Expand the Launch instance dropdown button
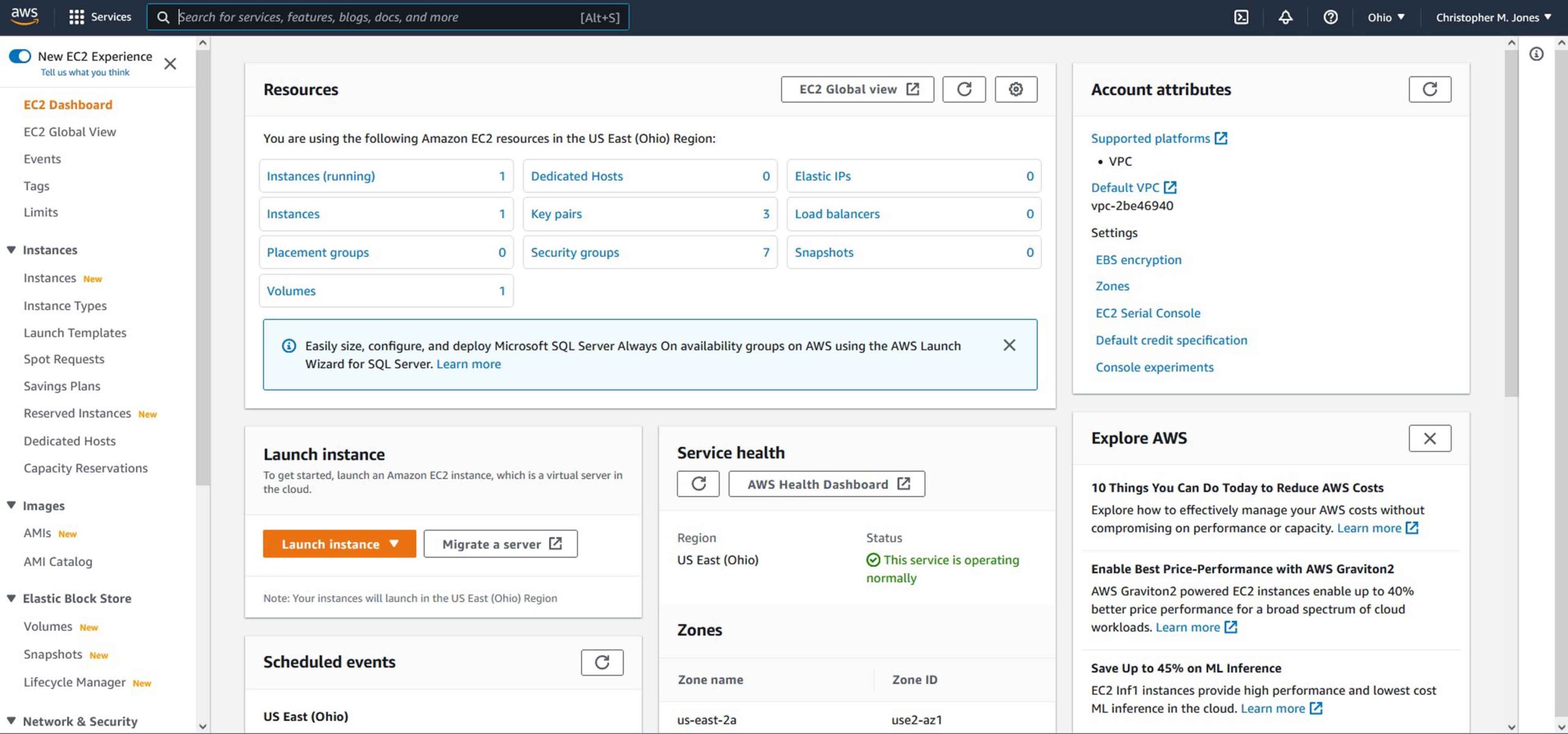The height and width of the screenshot is (734, 1568). coord(394,544)
